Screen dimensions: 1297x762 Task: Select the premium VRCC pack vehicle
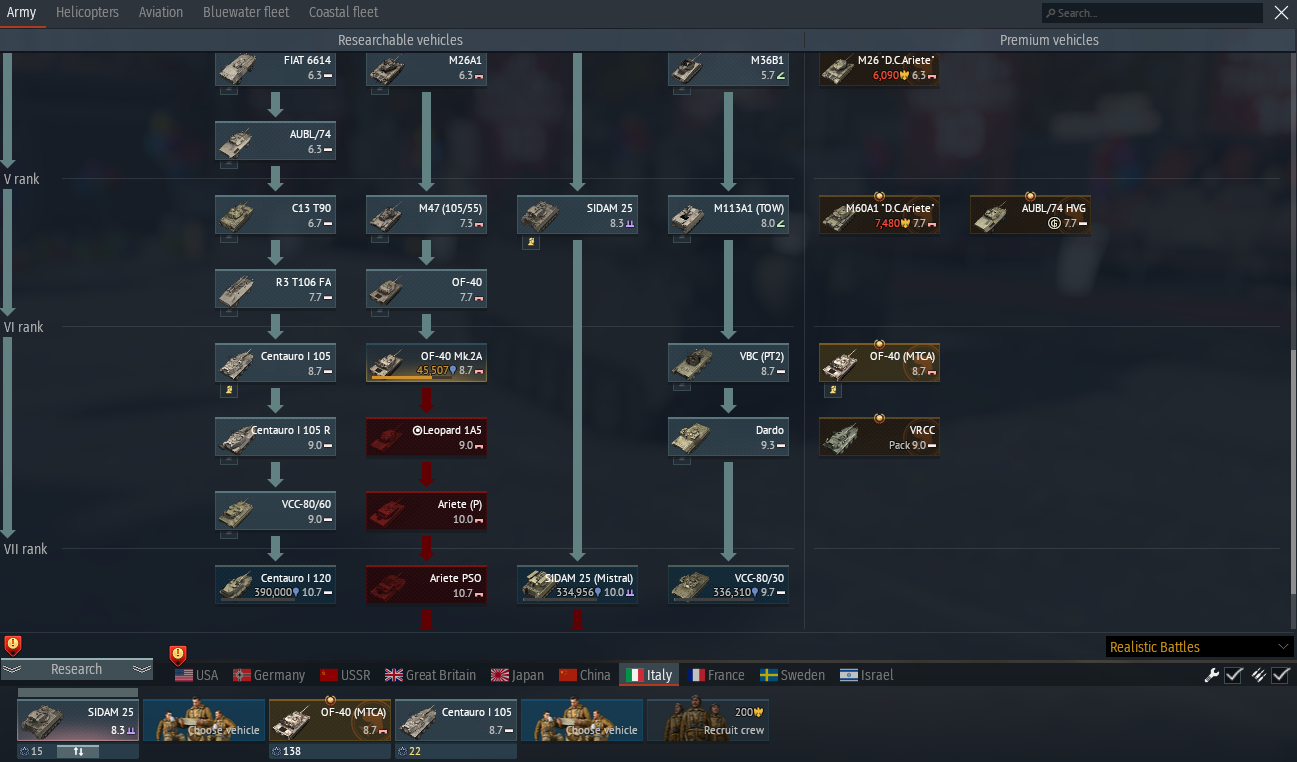tap(879, 437)
